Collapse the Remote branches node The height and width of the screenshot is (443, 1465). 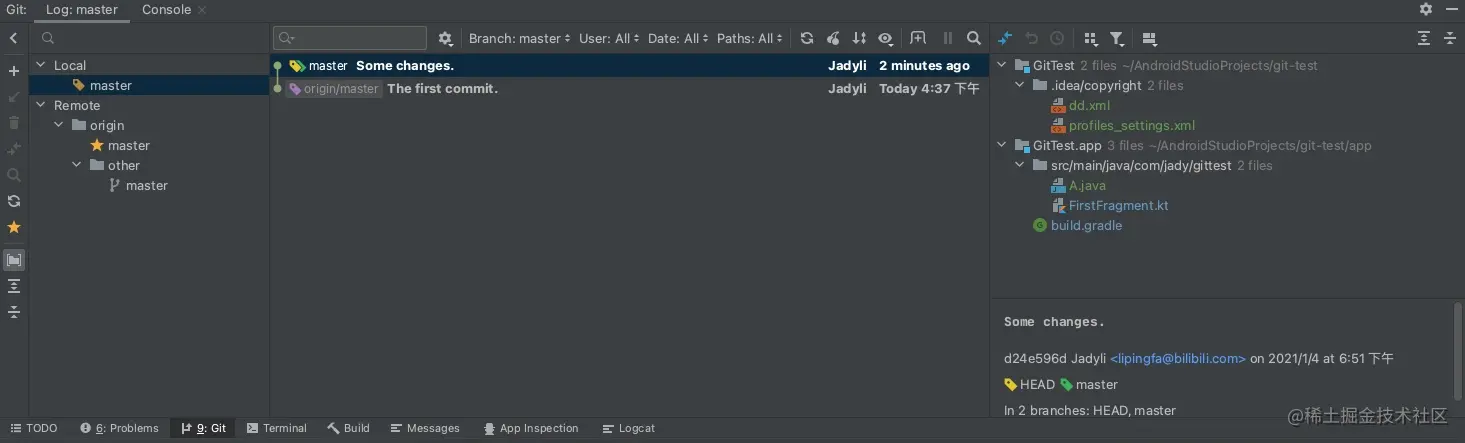[41, 105]
